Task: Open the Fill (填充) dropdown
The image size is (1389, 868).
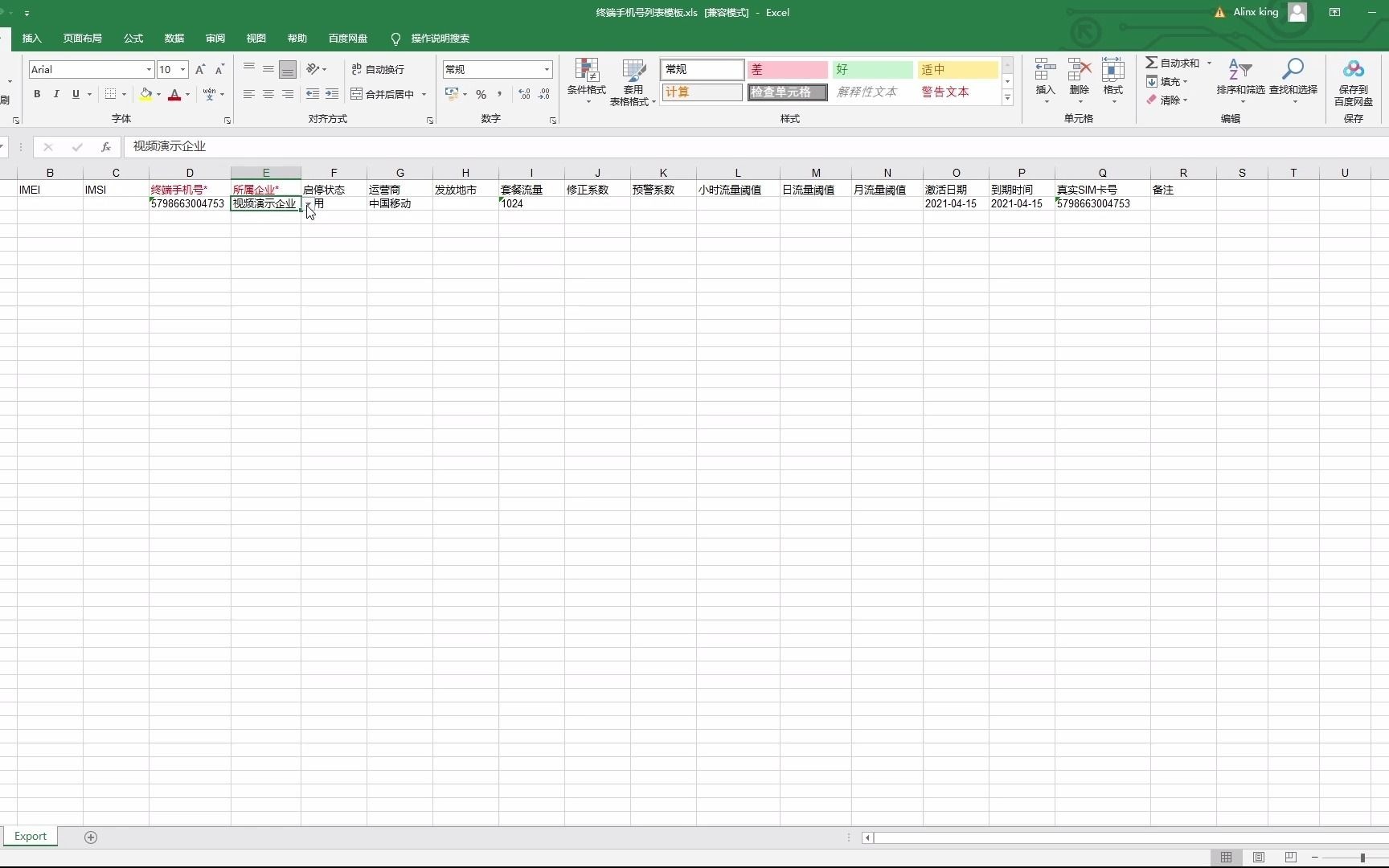Action: click(x=1166, y=81)
